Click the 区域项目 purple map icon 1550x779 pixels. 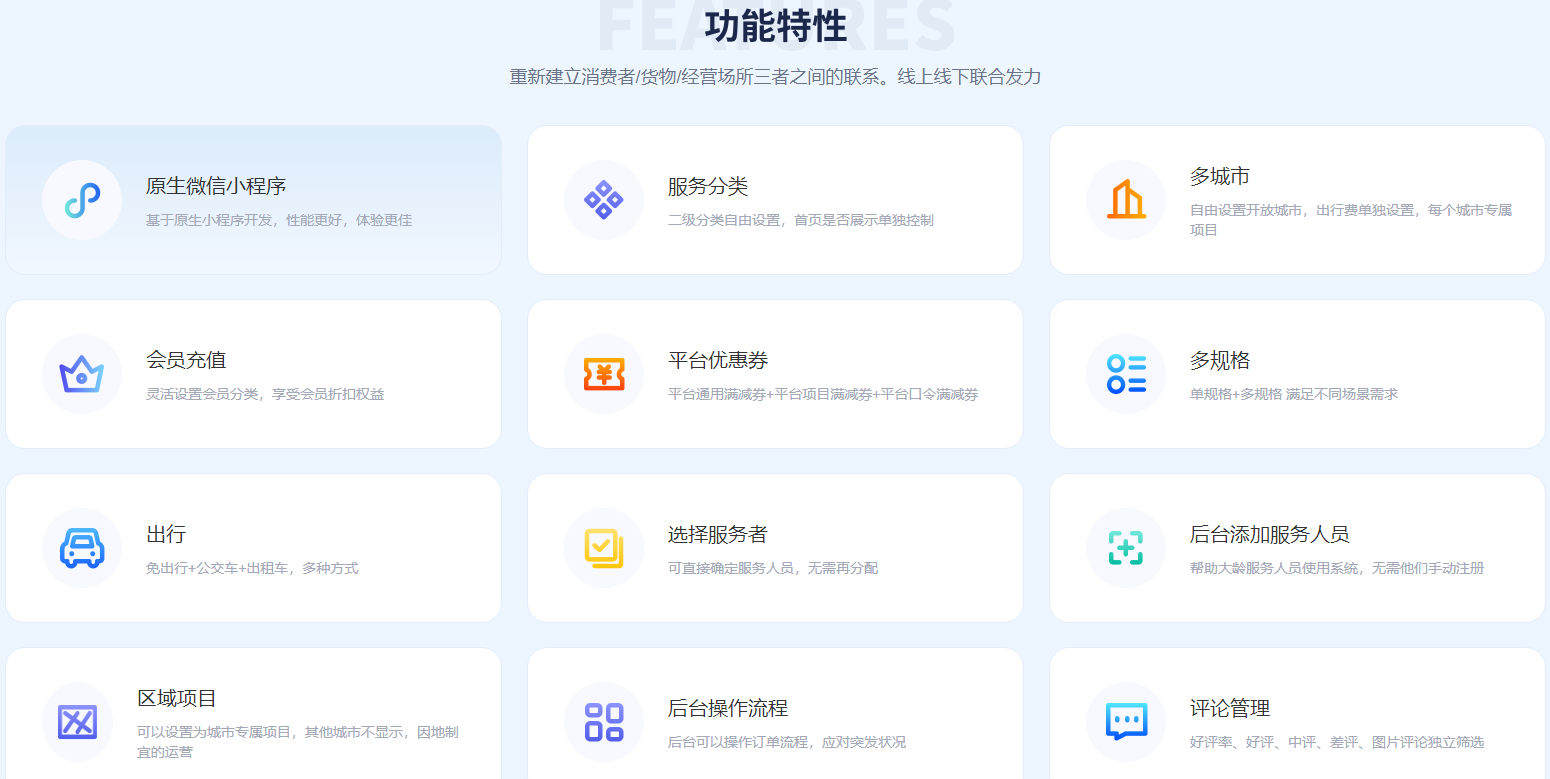click(x=78, y=722)
